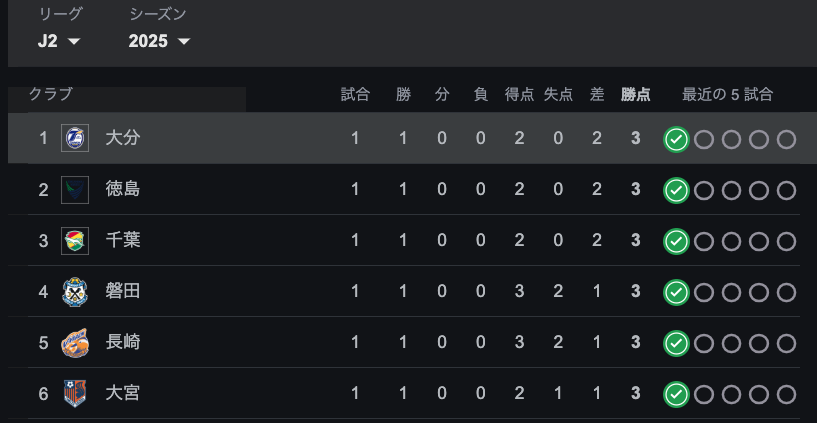817x423 pixels.
Task: Open the 長崎 club name link
Action: click(123, 342)
